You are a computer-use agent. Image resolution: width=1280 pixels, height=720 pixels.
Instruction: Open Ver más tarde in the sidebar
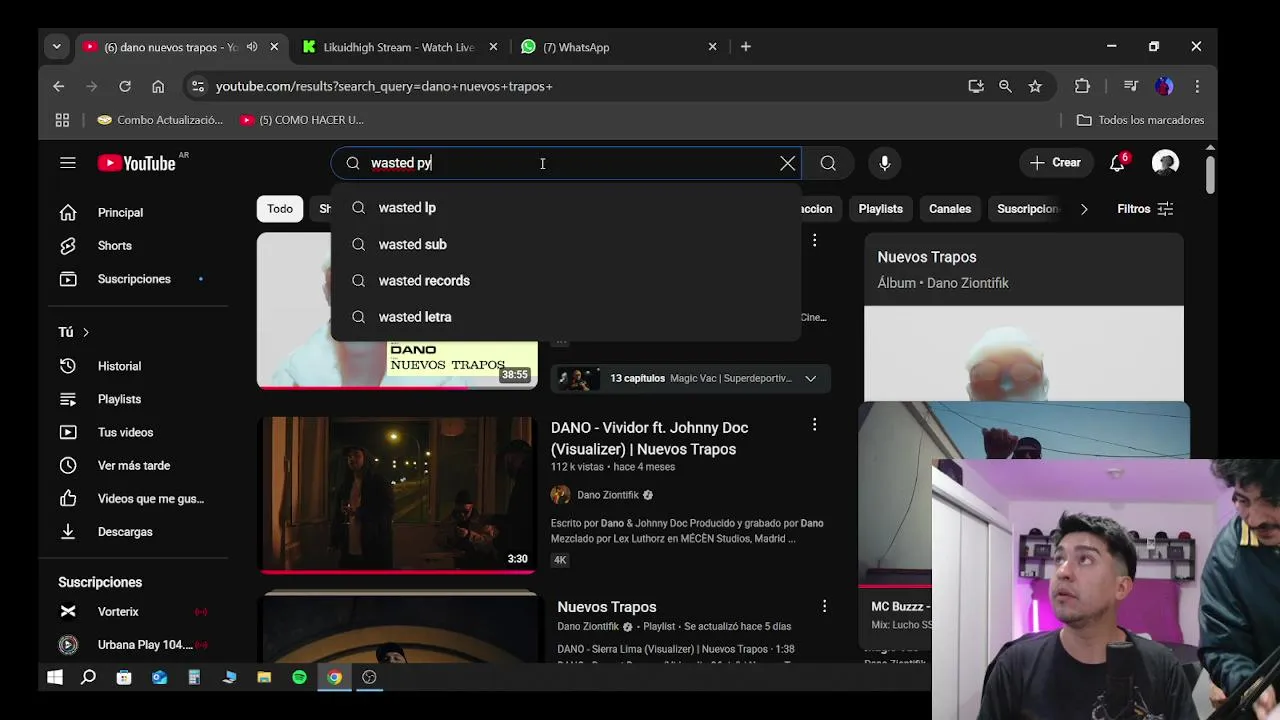click(x=134, y=465)
